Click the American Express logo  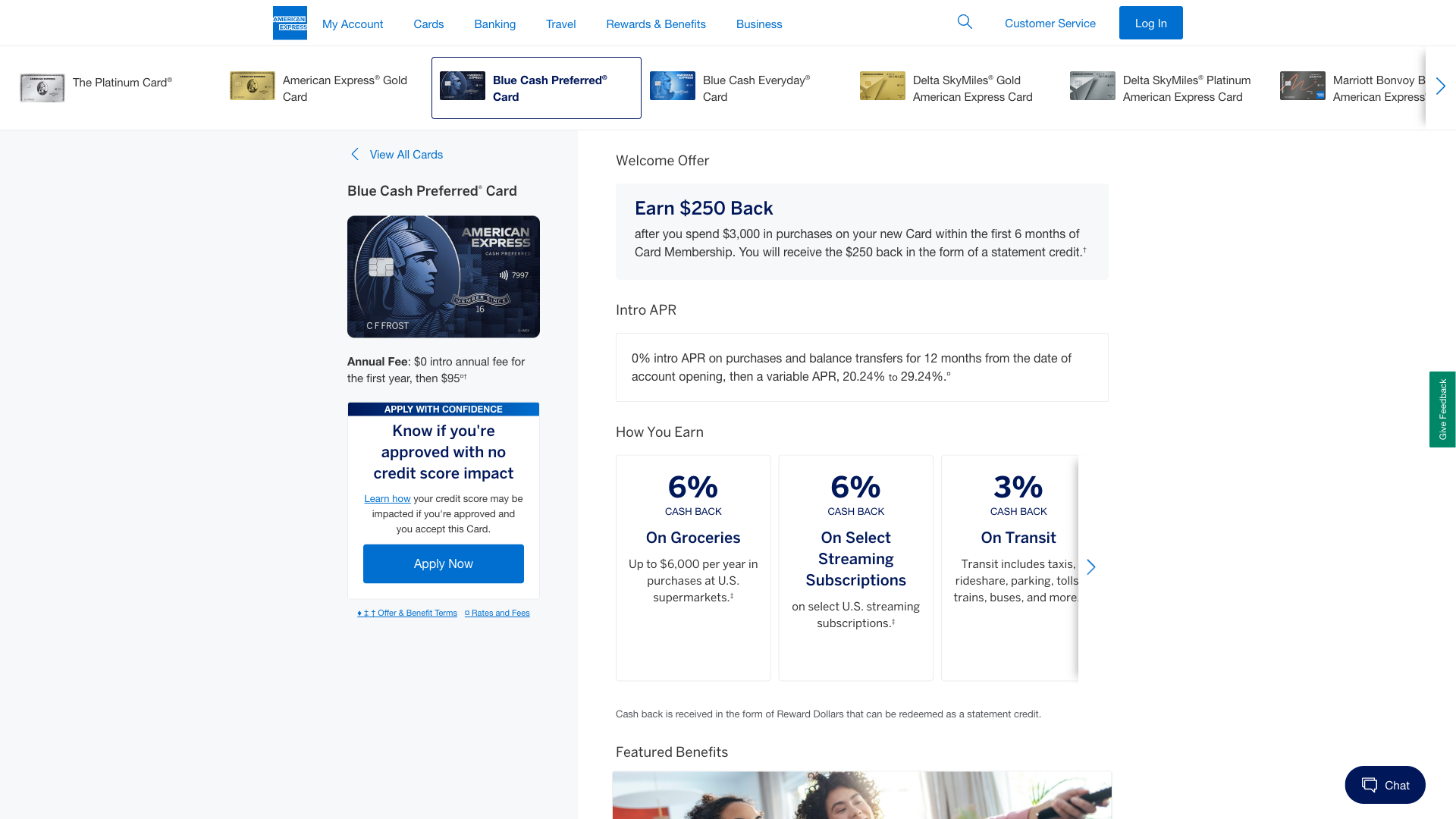click(290, 23)
